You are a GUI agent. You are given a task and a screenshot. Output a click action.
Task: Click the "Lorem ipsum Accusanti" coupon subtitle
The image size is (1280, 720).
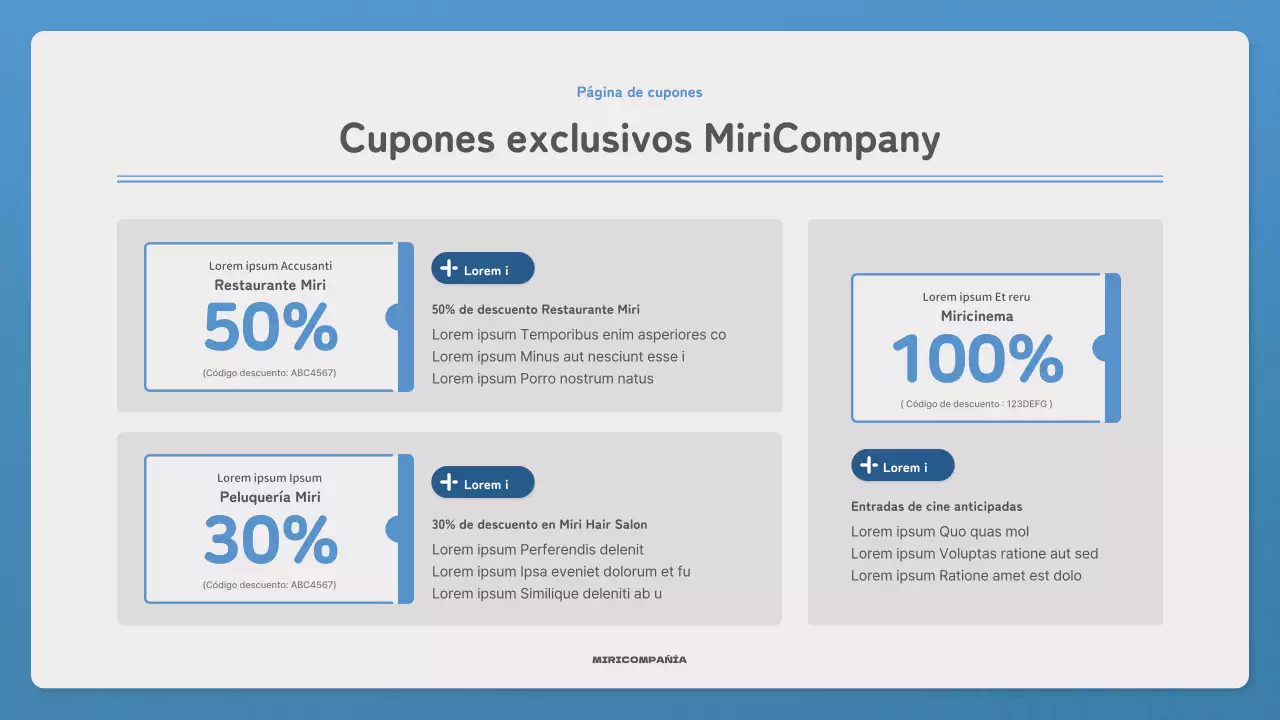270,266
